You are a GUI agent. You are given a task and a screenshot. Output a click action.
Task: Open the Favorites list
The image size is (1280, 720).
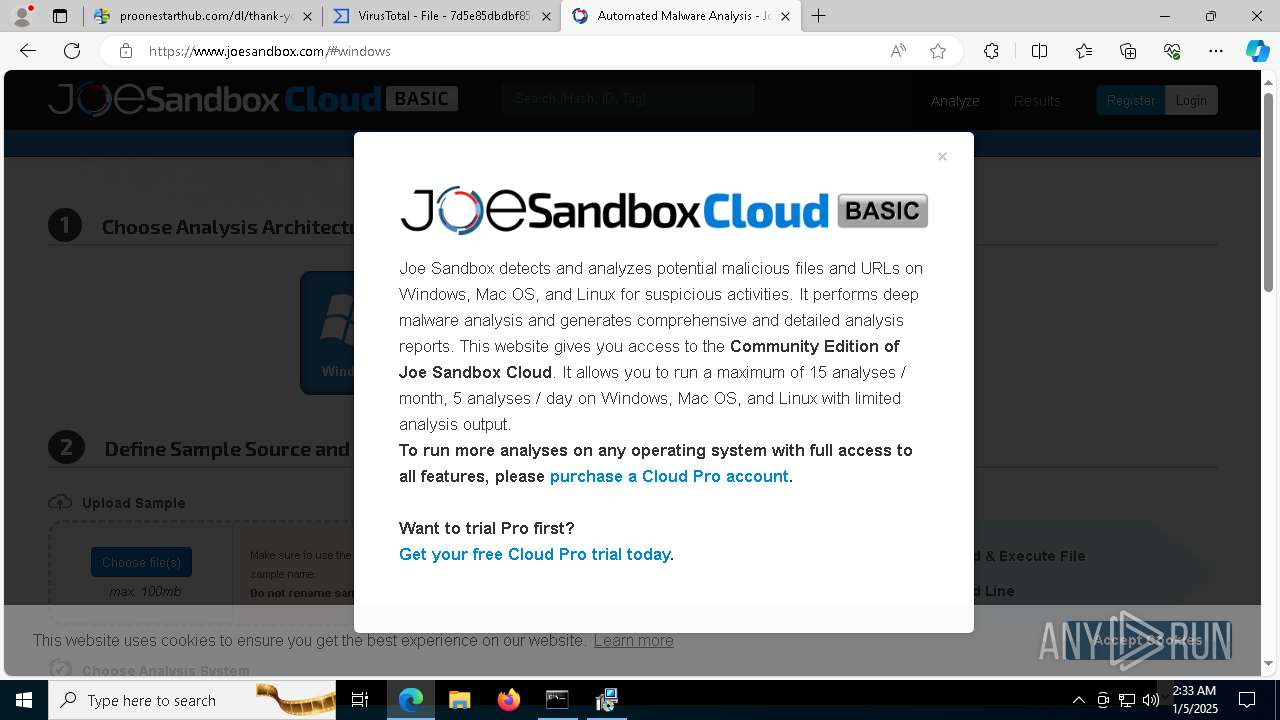pos(1084,51)
